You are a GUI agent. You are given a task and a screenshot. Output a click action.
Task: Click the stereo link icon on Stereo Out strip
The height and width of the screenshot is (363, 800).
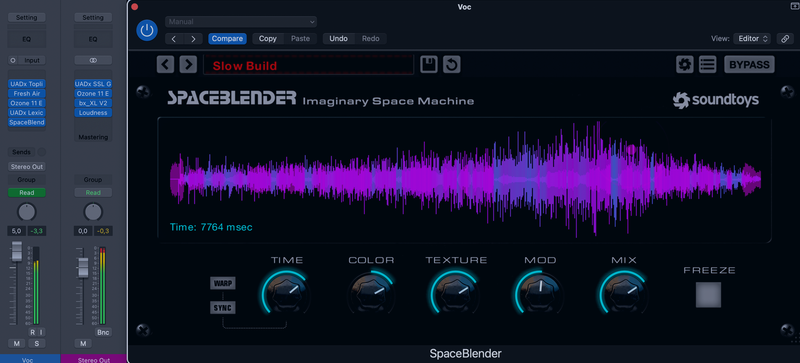click(93, 60)
